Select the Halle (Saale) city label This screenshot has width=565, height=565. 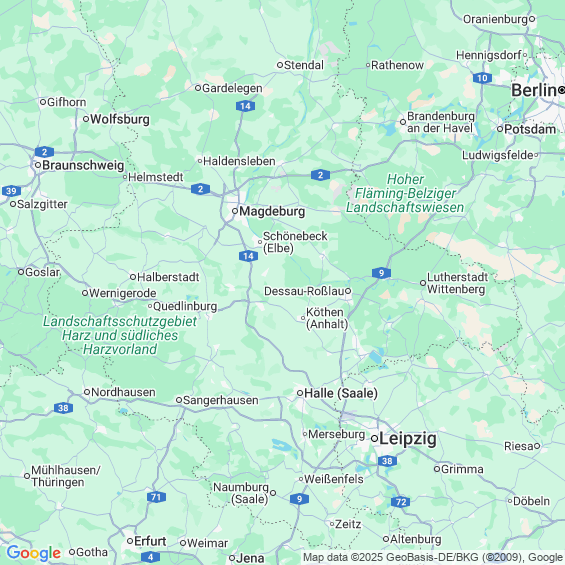(341, 393)
